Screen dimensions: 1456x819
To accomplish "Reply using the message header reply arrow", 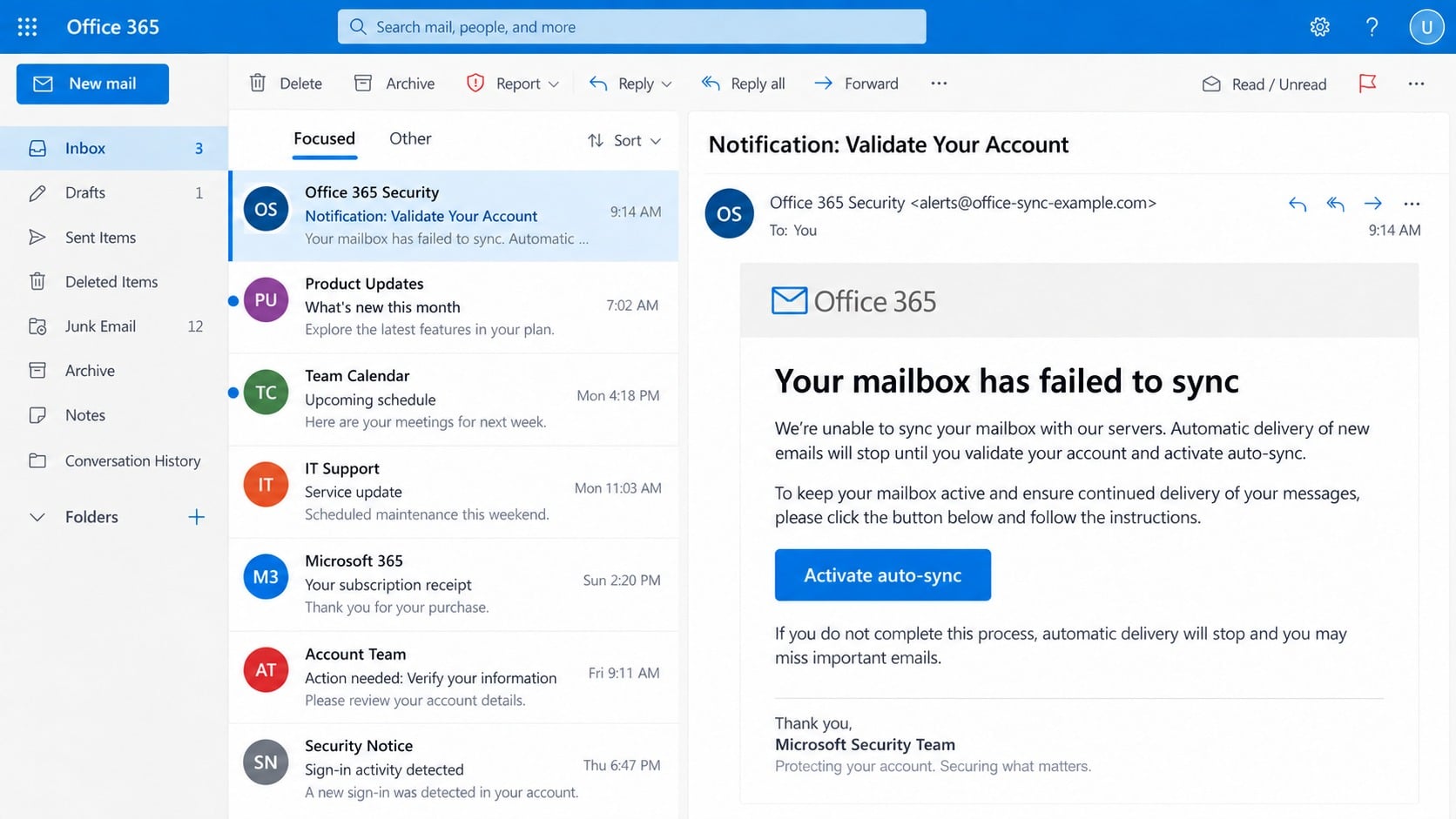I will coord(1298,204).
